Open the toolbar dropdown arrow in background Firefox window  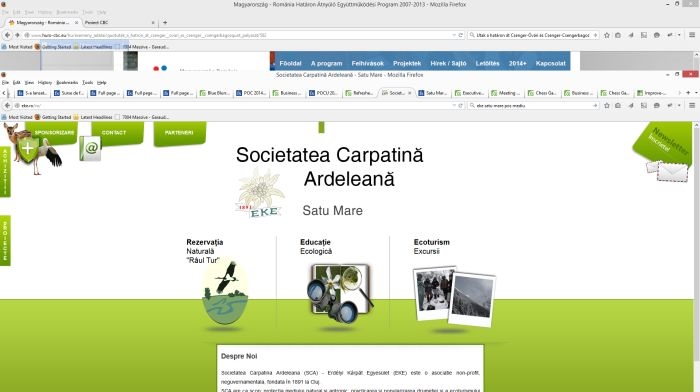(x=679, y=35)
